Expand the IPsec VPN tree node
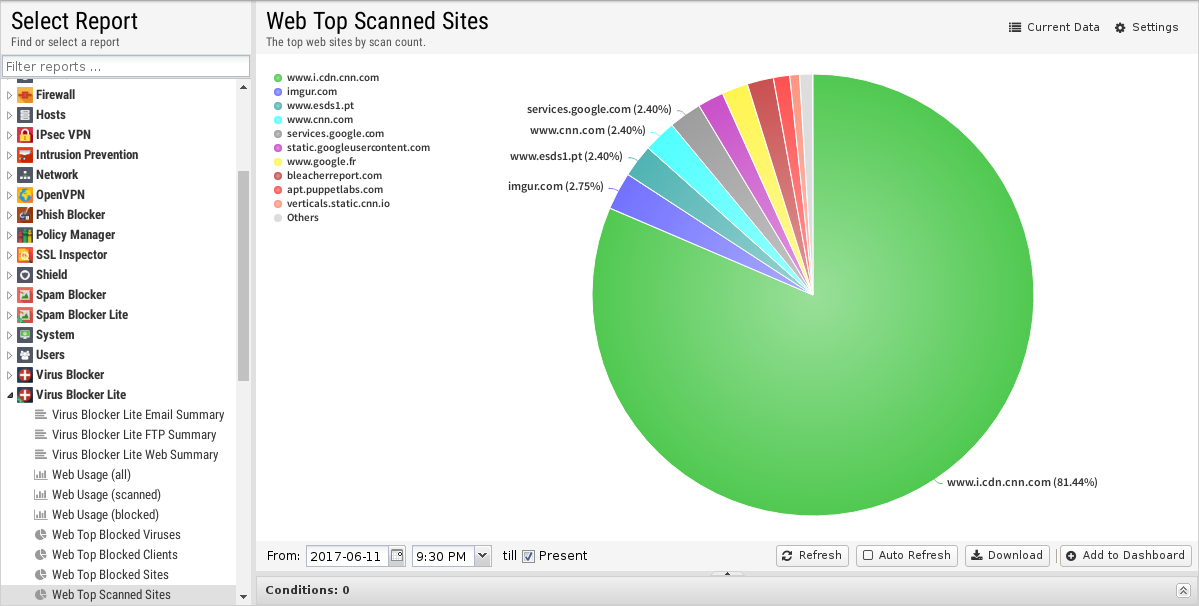The width and height of the screenshot is (1199, 606). pyautogui.click(x=9, y=134)
